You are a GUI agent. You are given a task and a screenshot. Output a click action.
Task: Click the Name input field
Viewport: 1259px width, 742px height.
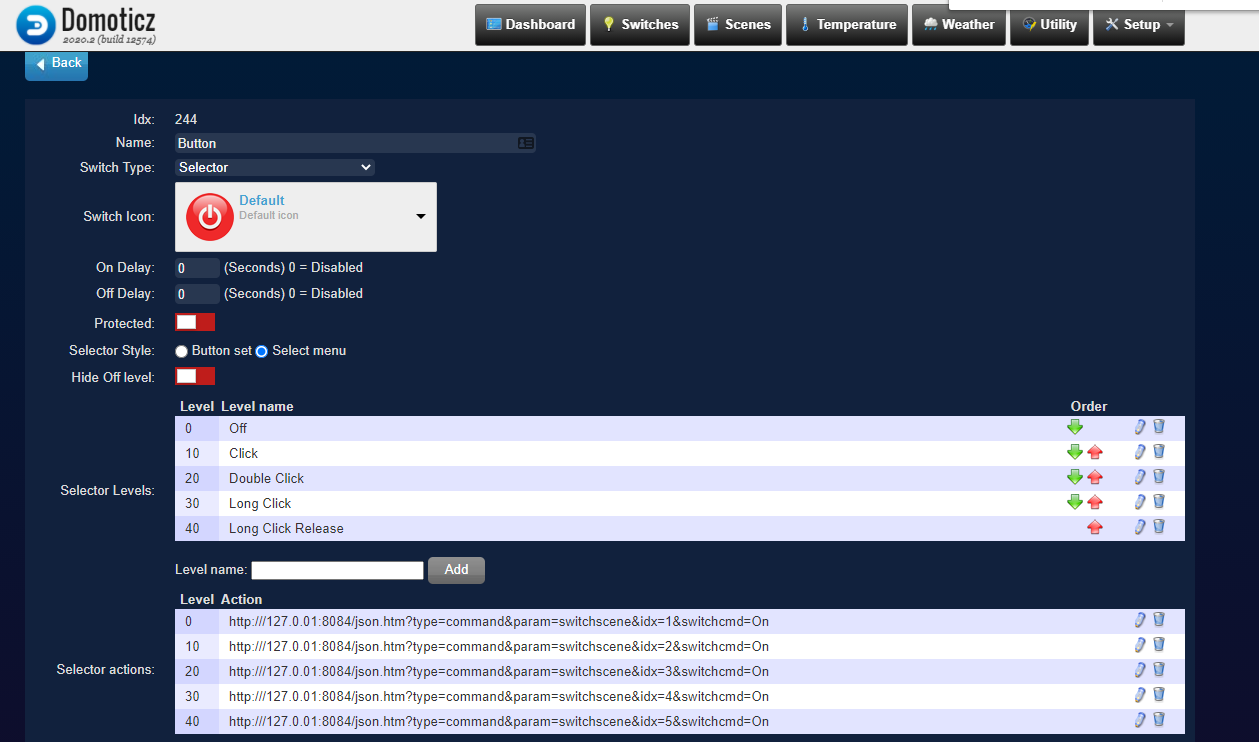coord(355,143)
